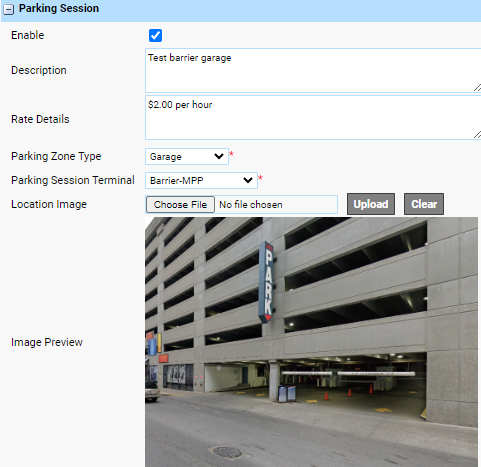Collapse the Parking Session section
The height and width of the screenshot is (467, 481).
click(8, 9)
